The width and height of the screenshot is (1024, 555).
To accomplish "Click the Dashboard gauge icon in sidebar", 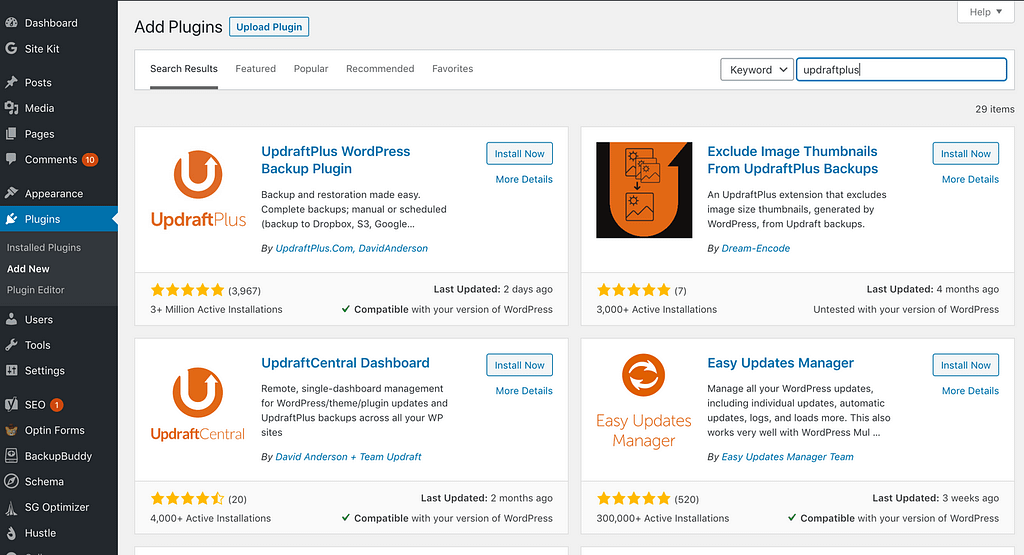I will click(11, 23).
